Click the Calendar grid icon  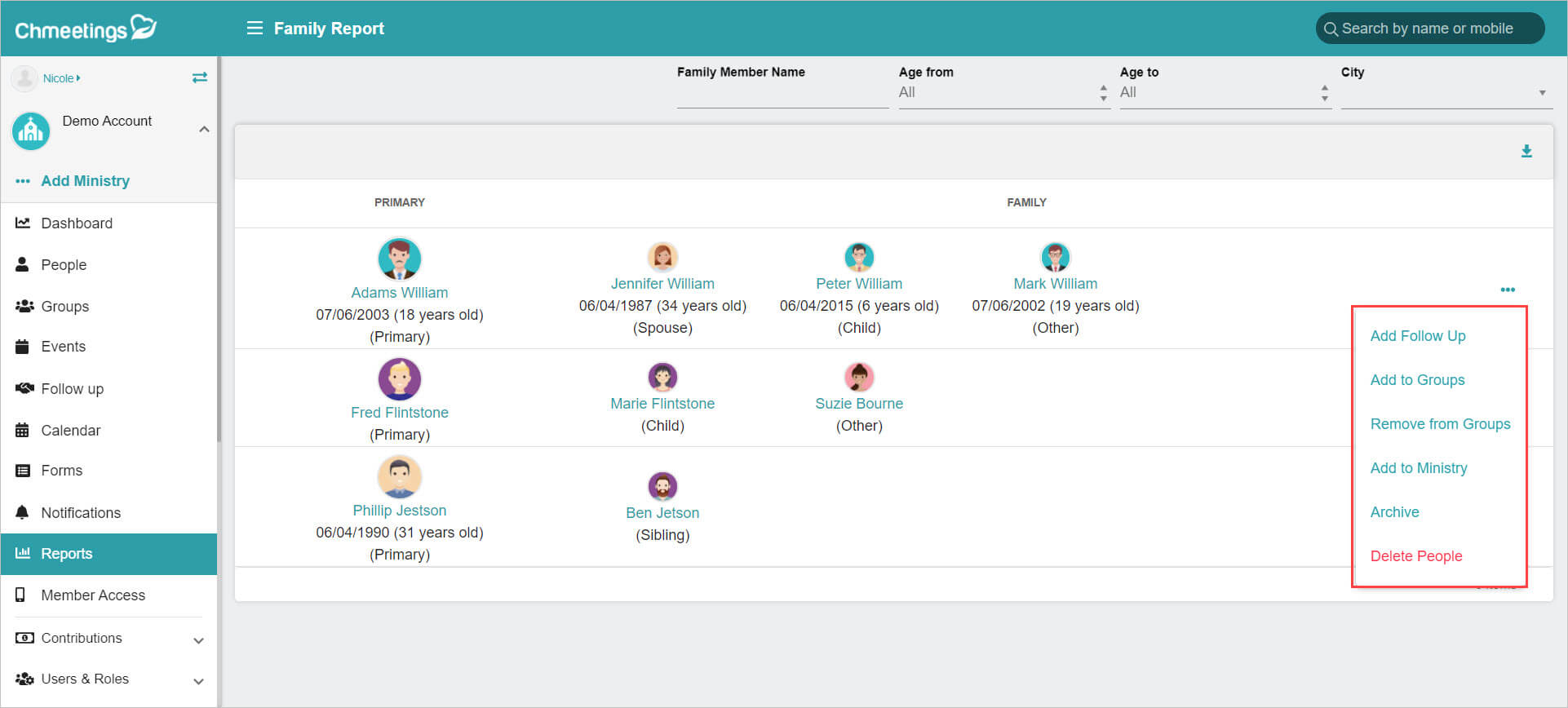[23, 430]
